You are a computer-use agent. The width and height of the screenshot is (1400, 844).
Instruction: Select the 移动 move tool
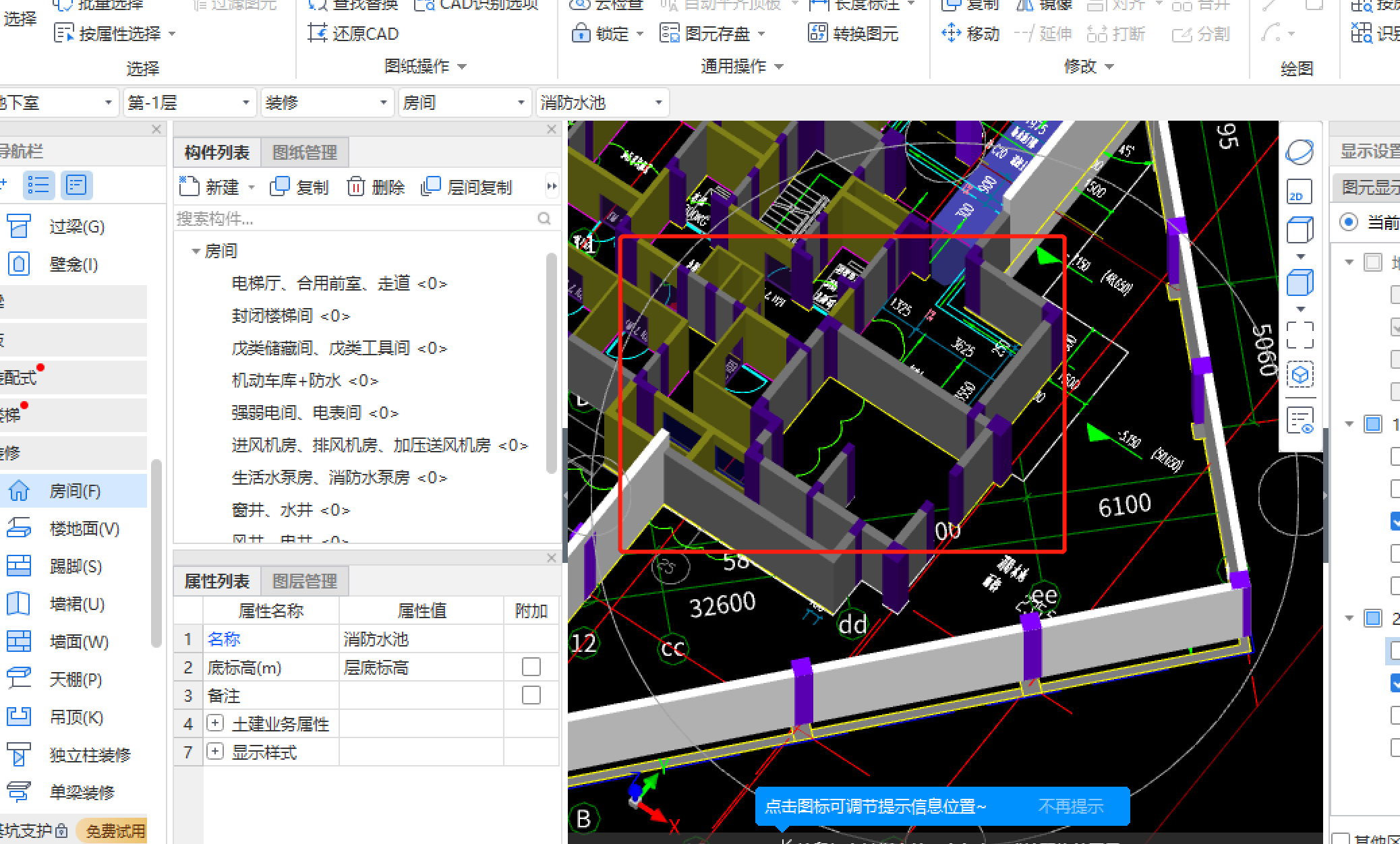[x=970, y=33]
